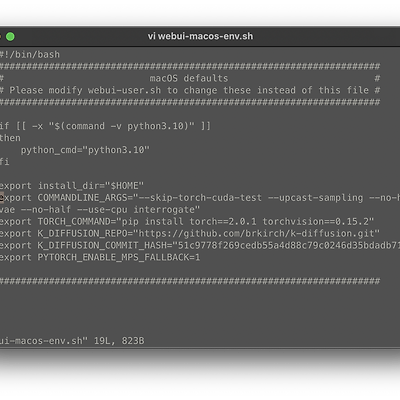The height and width of the screenshot is (400, 400).
Task: Click the 'macOS defaults' comment text
Action: tap(189, 78)
